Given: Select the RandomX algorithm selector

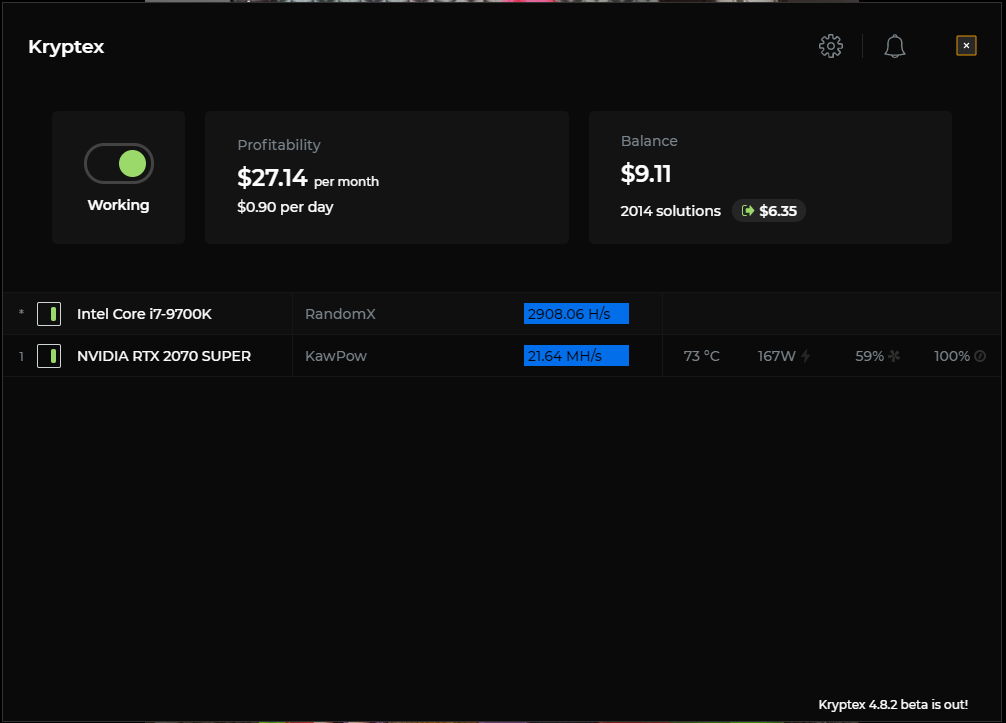Looking at the screenshot, I should 340,313.
